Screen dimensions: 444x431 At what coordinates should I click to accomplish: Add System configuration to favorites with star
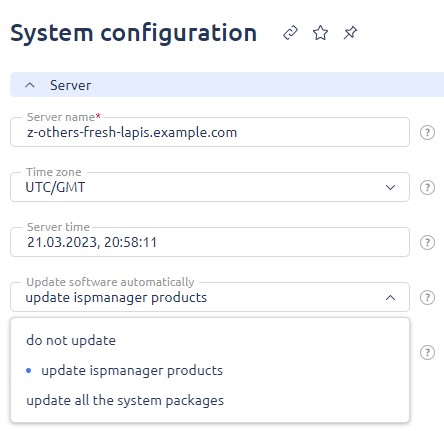[x=320, y=33]
